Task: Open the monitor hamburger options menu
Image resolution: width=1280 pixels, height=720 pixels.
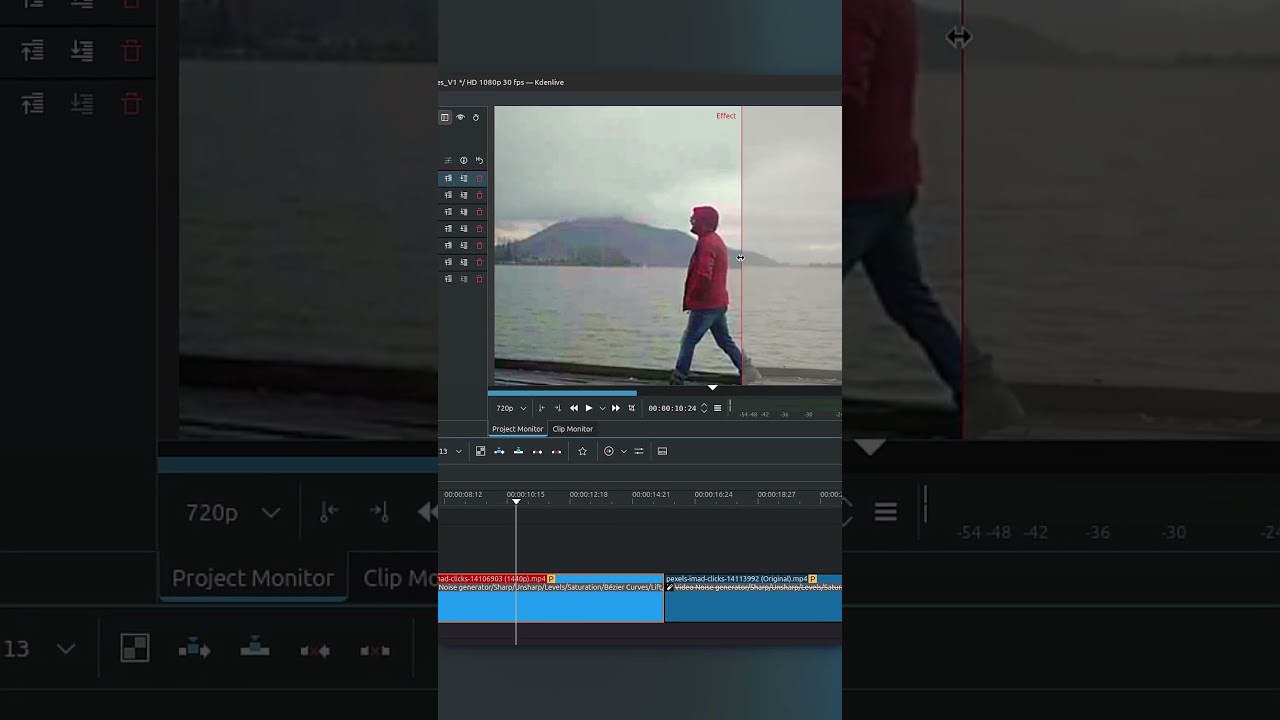Action: point(717,408)
